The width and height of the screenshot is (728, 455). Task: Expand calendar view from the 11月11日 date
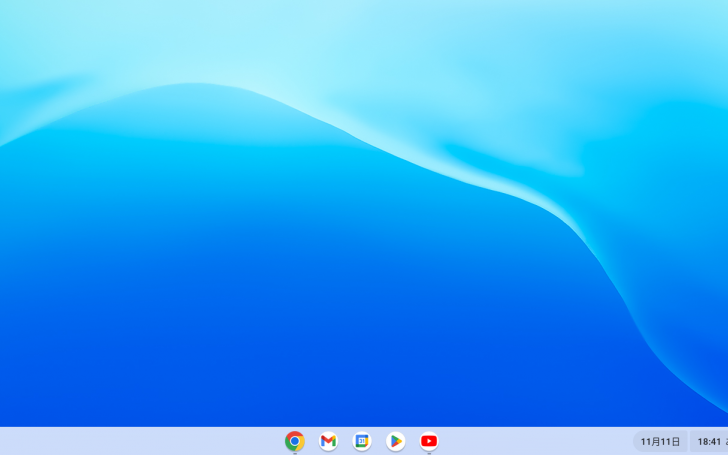point(660,441)
